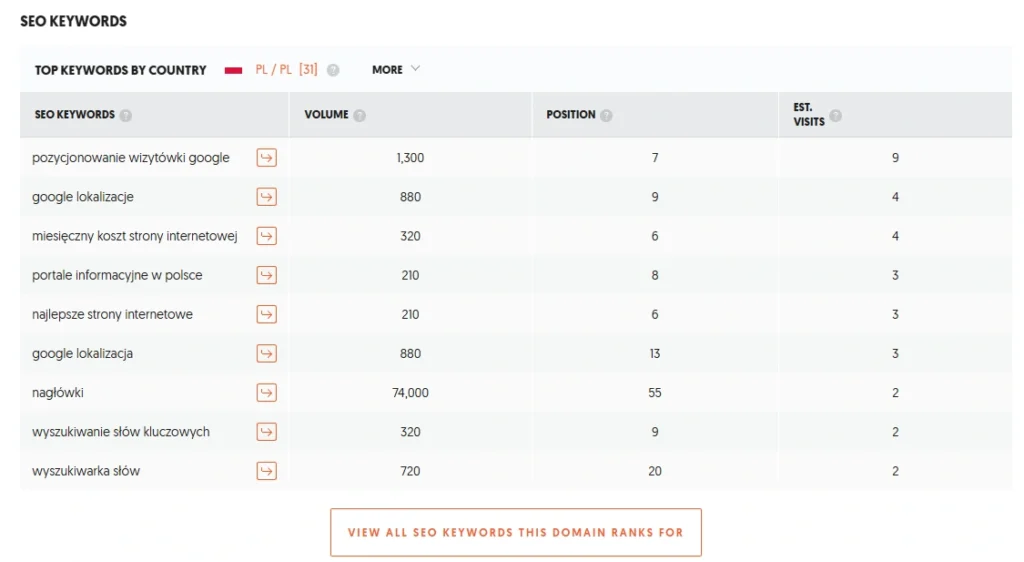The height and width of the screenshot is (562, 1024).
Task: Click the pozycjonowanie wizytówki google keyword text
Action: 131,158
